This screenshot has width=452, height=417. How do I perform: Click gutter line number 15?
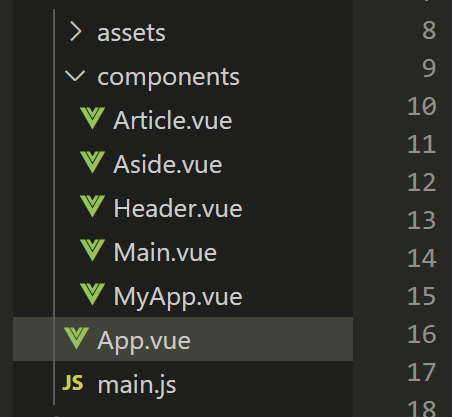click(x=422, y=296)
